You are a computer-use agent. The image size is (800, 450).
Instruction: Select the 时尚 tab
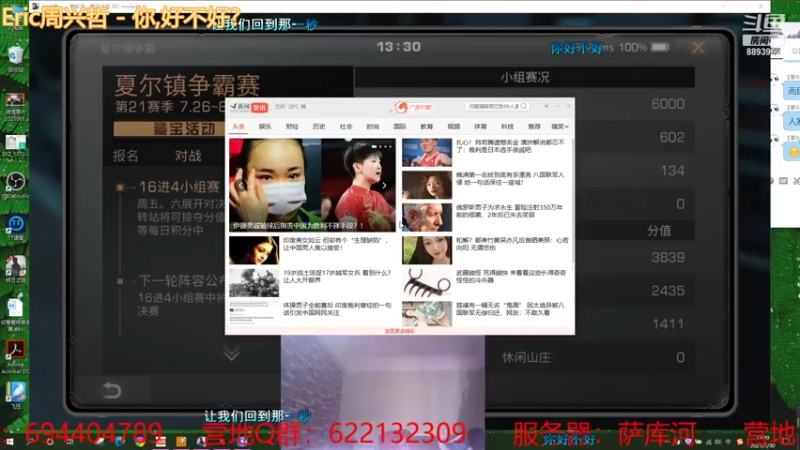click(x=372, y=127)
